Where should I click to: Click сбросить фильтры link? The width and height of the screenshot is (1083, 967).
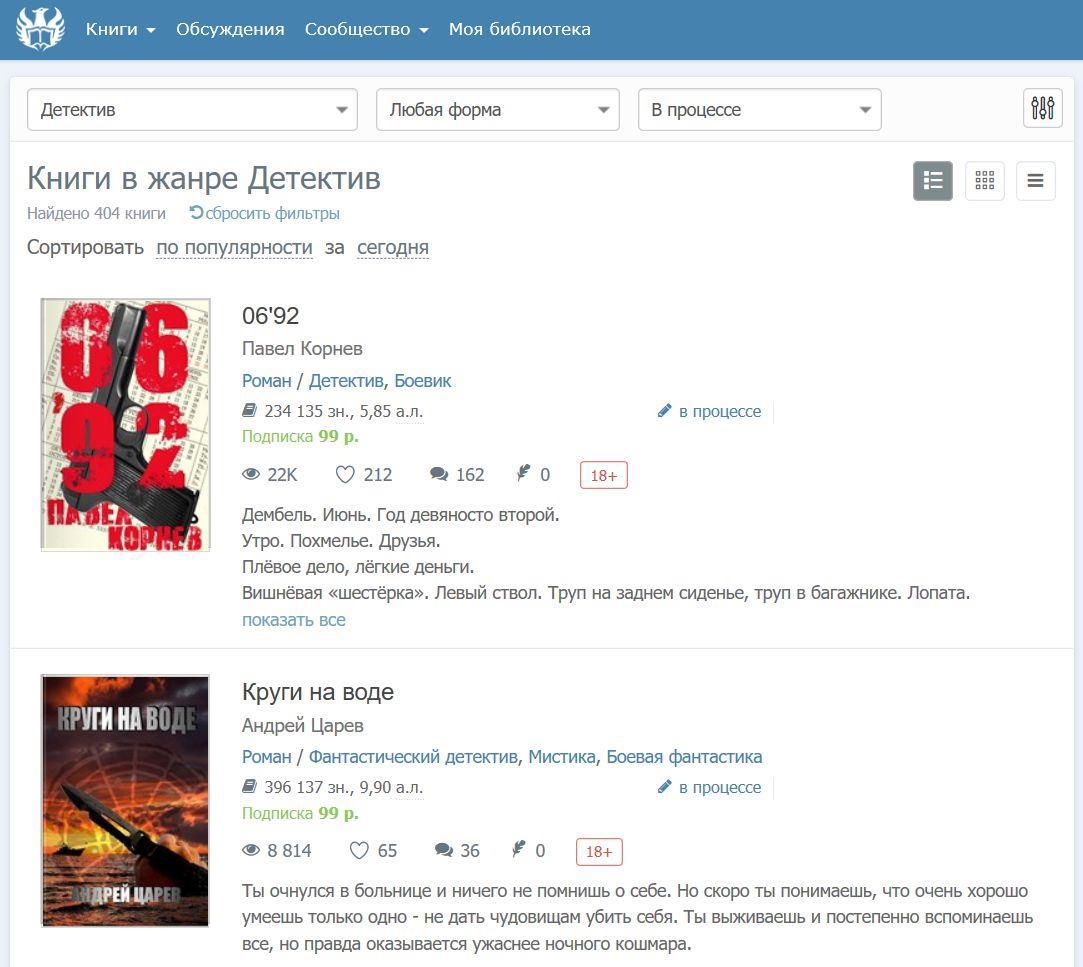pos(265,213)
